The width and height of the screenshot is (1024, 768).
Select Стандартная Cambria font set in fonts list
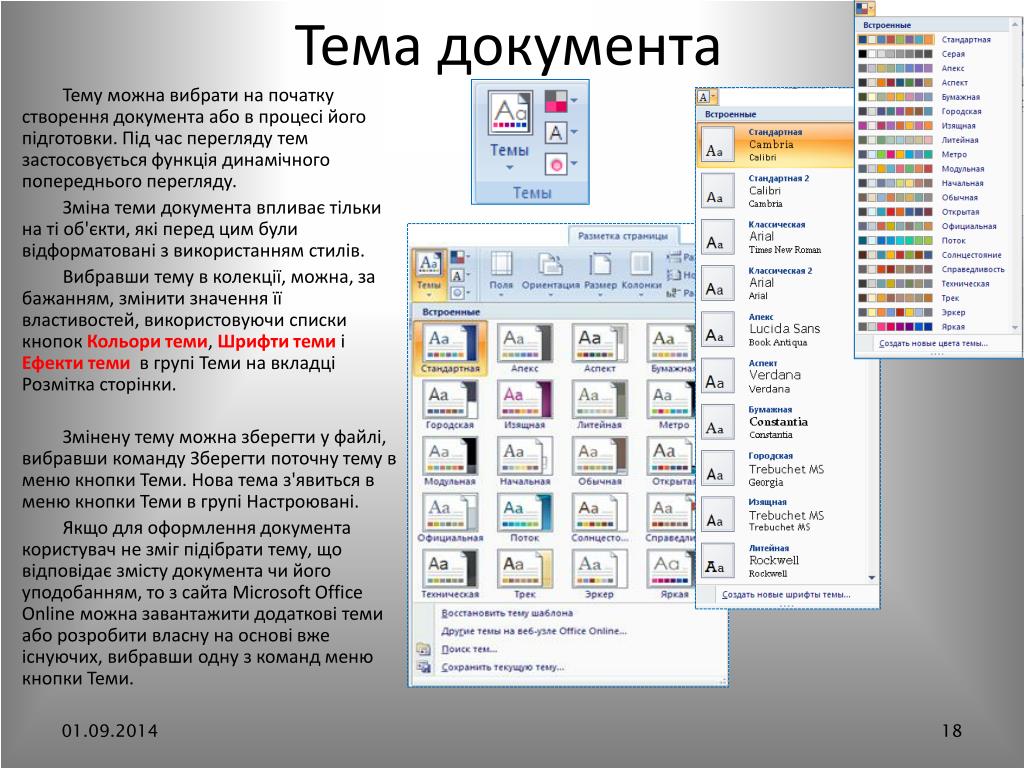click(x=776, y=144)
